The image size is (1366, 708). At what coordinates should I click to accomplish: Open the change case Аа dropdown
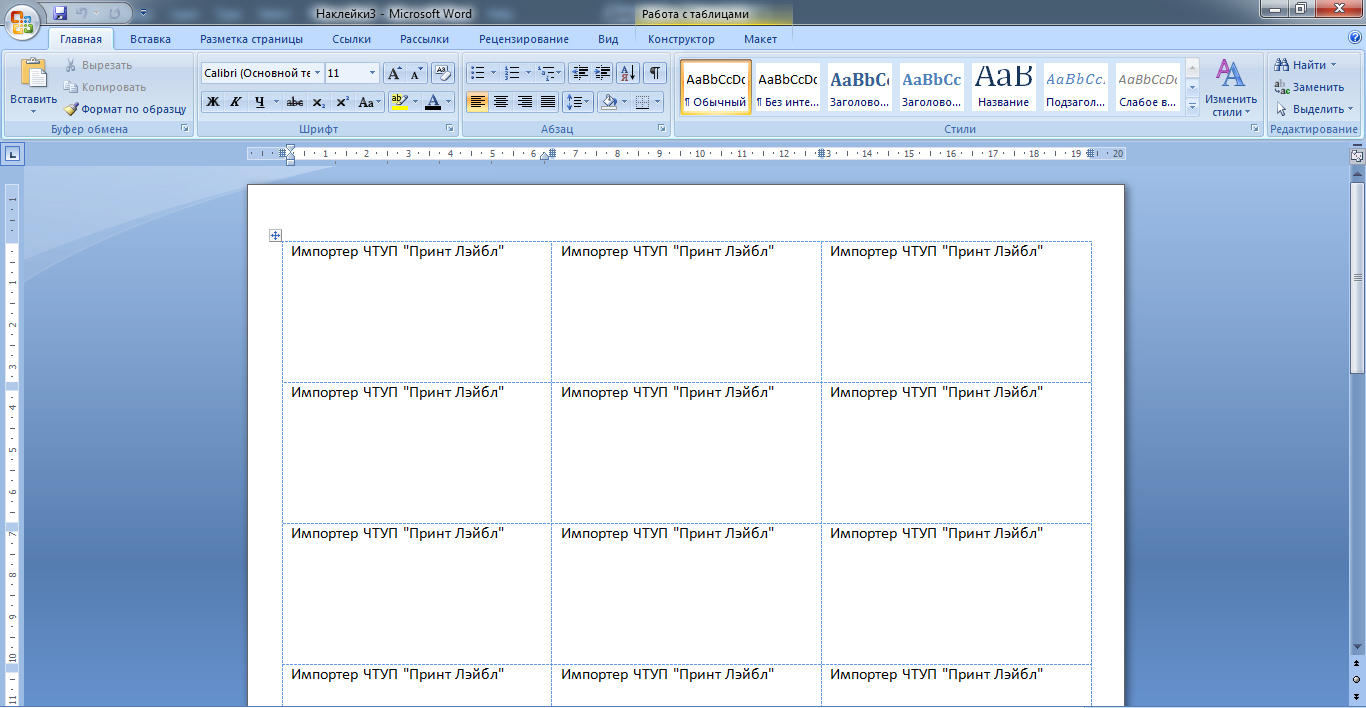tap(370, 102)
